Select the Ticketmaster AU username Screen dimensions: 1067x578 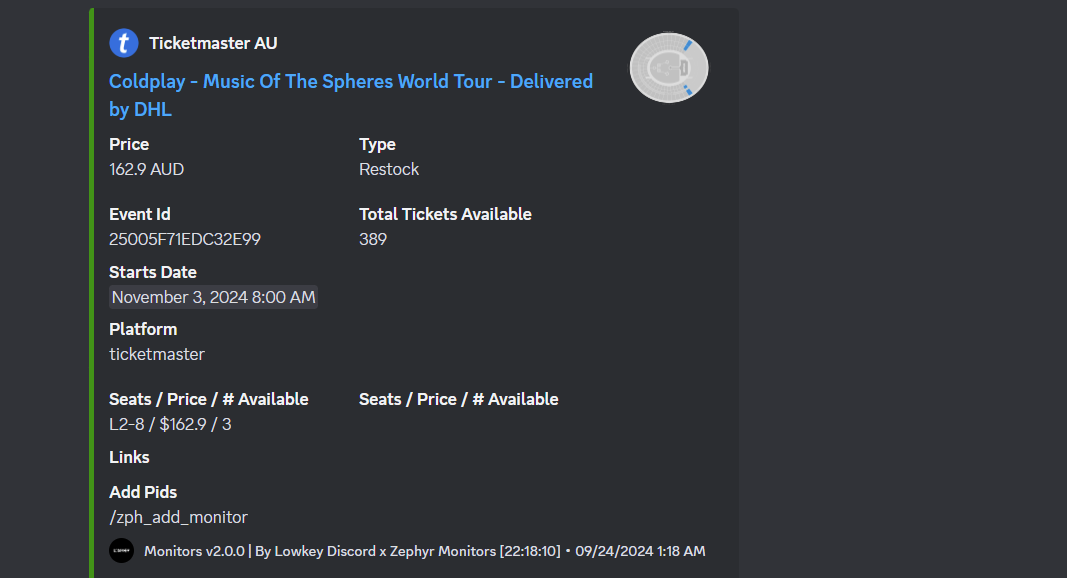coord(213,43)
